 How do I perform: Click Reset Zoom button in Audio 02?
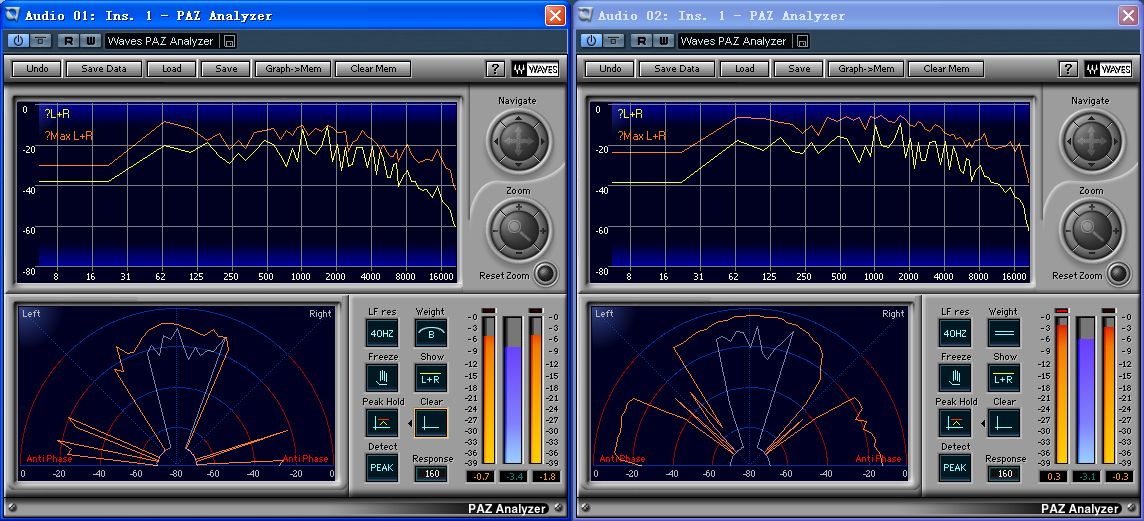[1118, 274]
